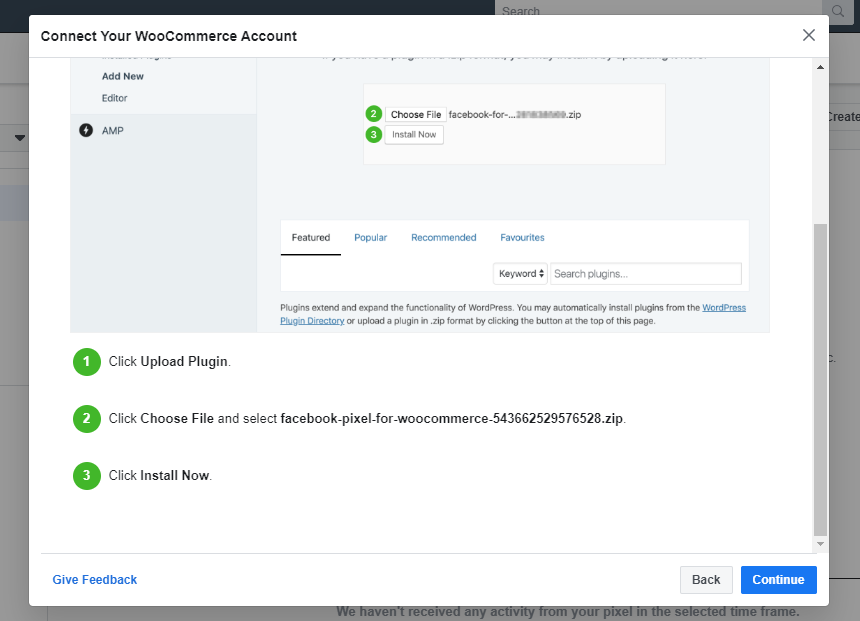Screen dimensions: 860x621
Task: Click the Install Now button in the image
Action: (414, 134)
